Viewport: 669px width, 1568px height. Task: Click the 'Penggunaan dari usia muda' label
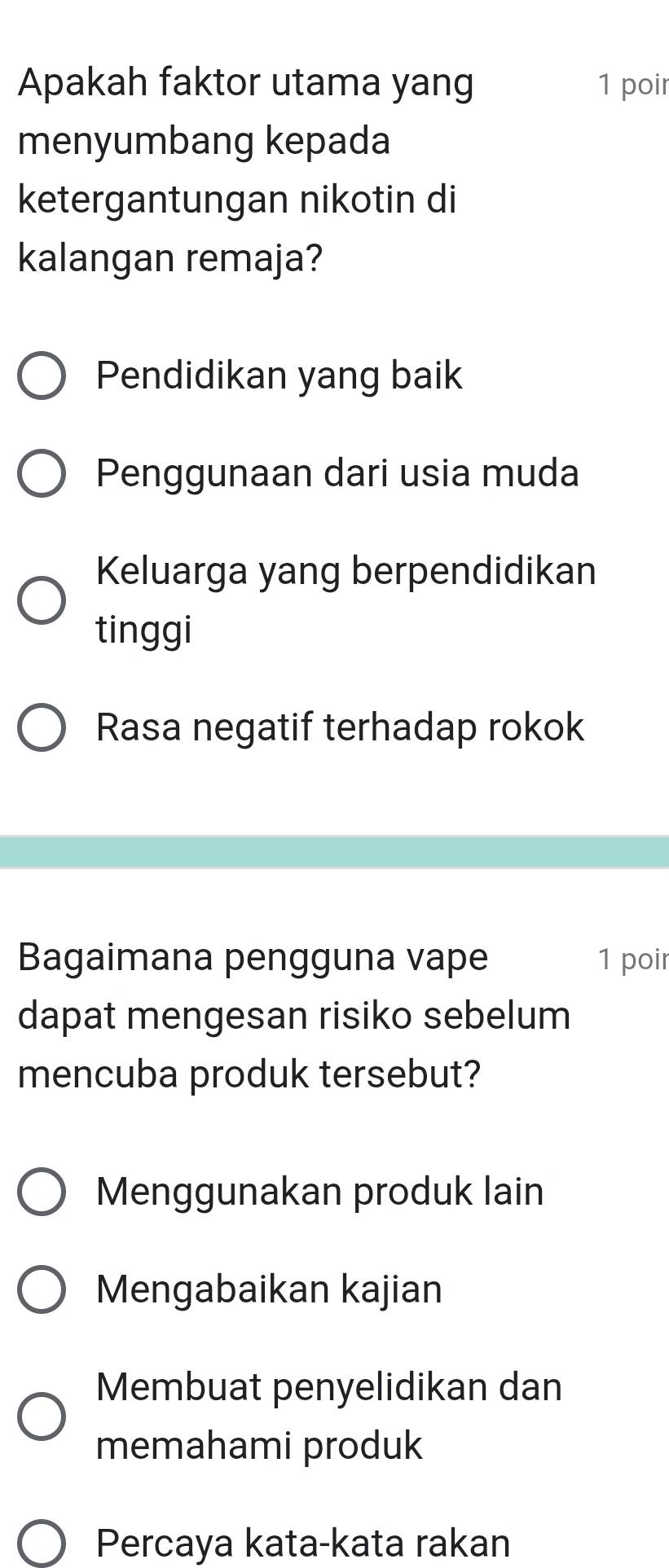tap(338, 473)
